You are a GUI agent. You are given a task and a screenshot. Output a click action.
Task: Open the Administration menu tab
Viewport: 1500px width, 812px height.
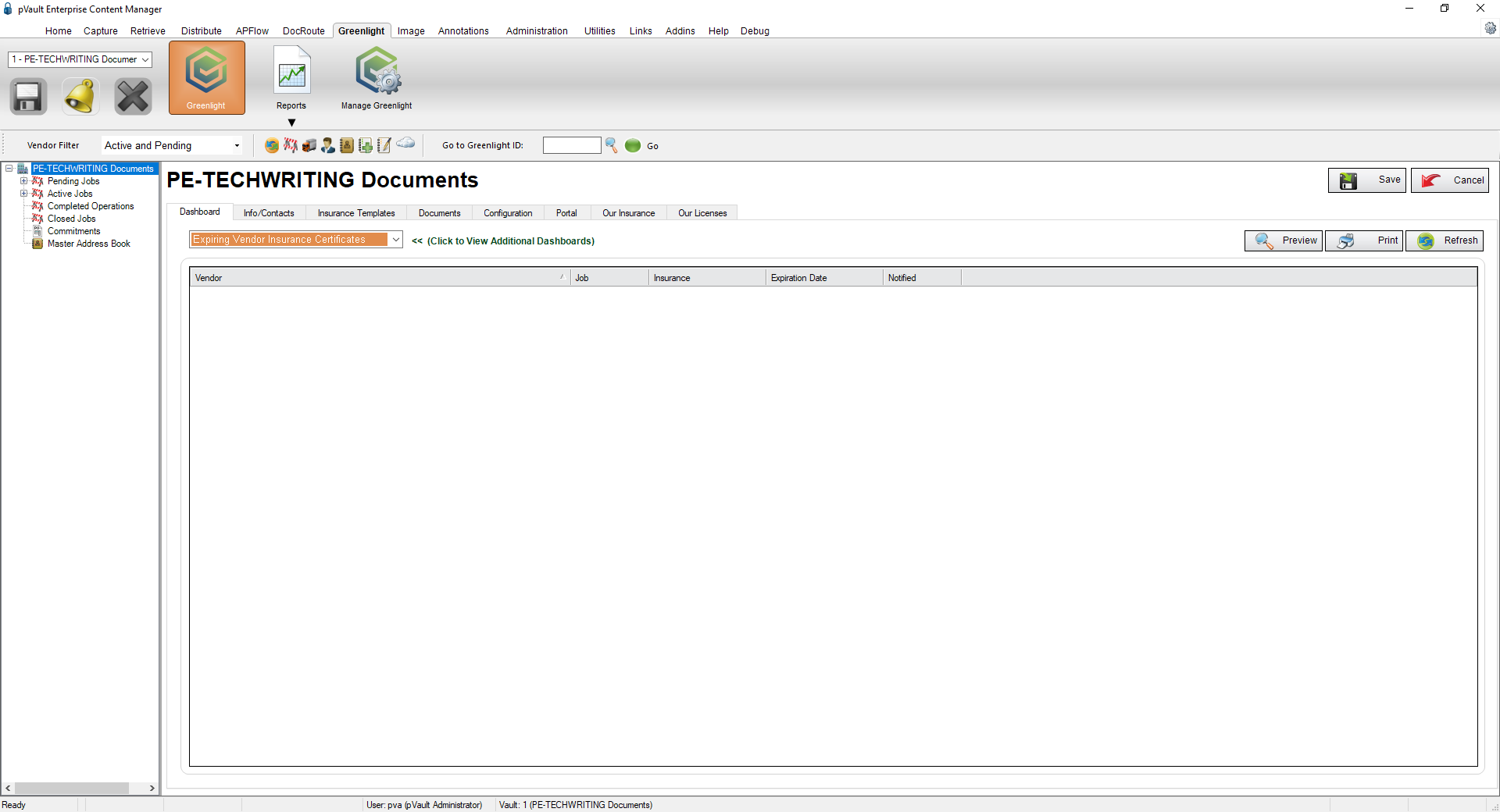[x=537, y=31]
